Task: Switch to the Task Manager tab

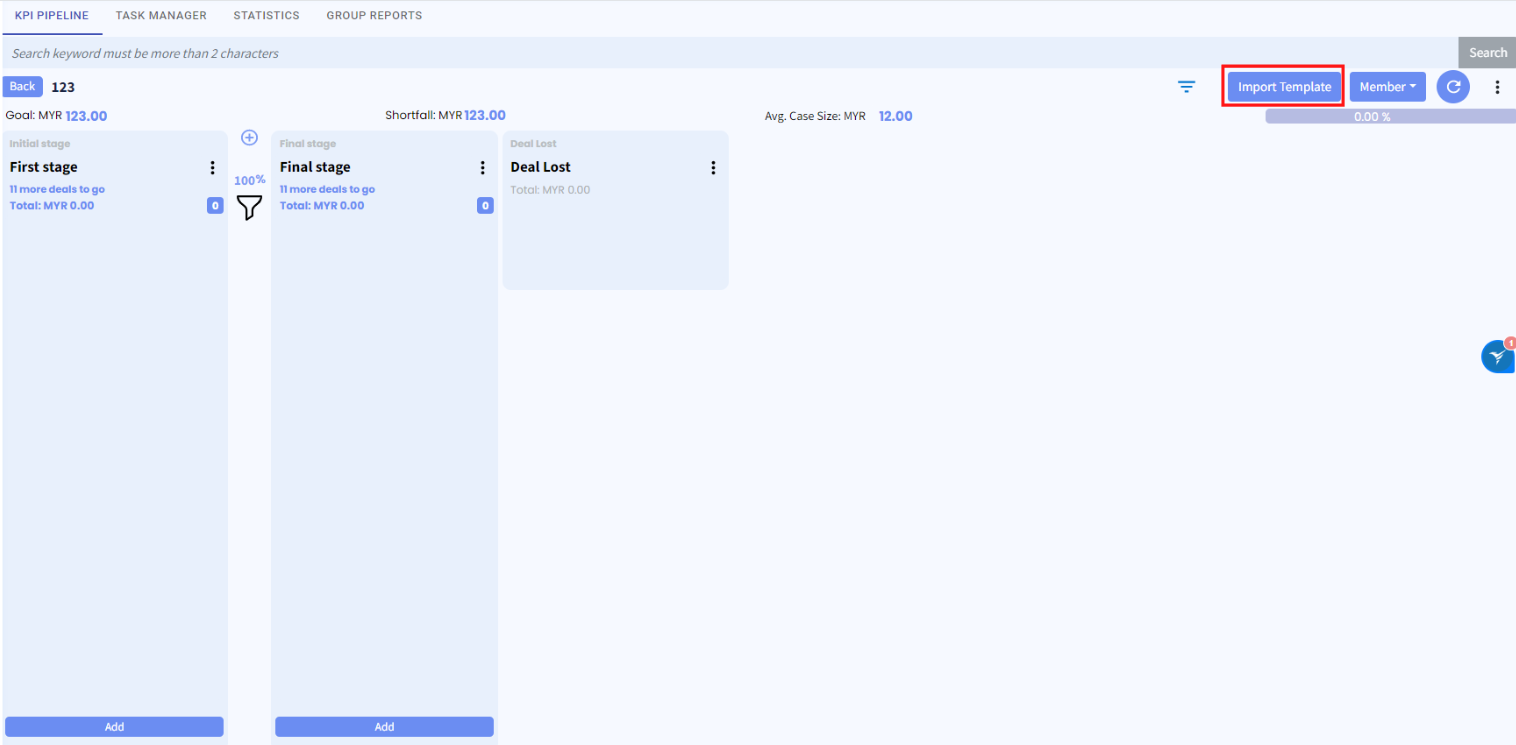Action: (161, 16)
